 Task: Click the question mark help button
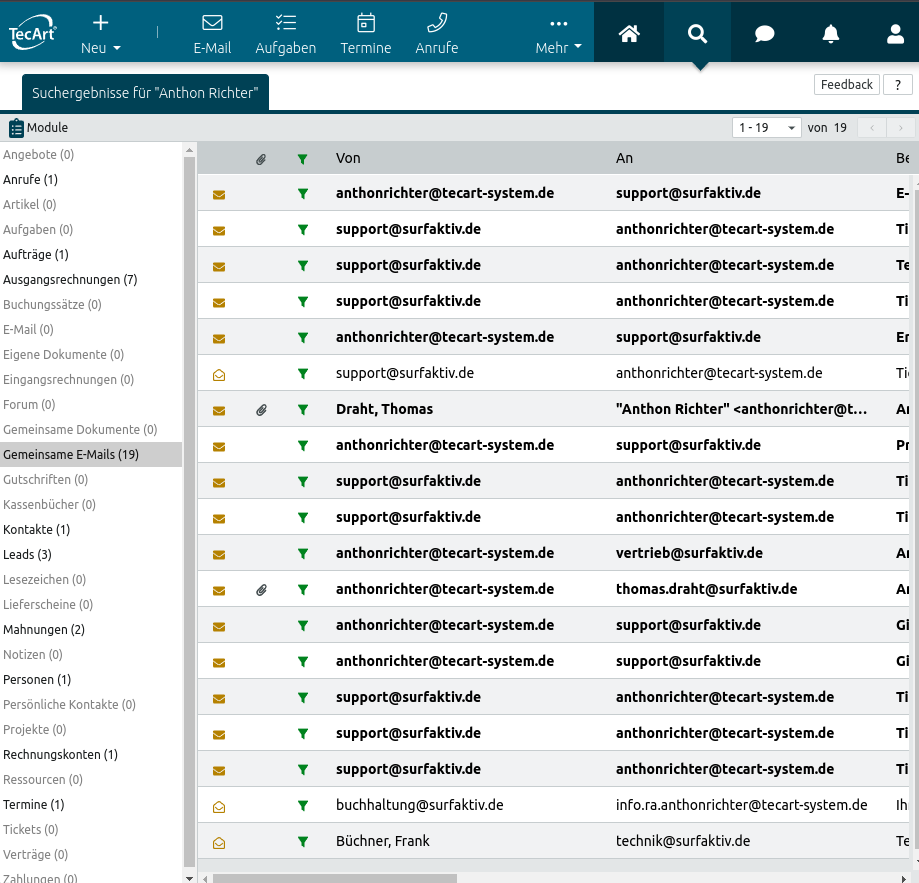(898, 85)
